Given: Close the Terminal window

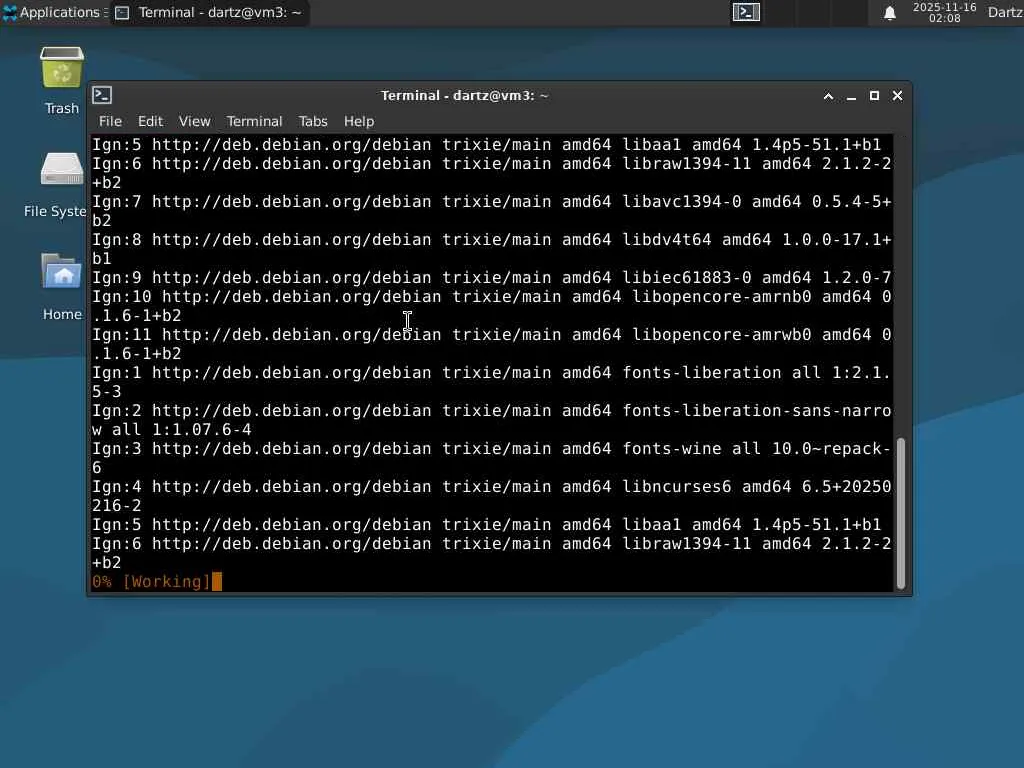Looking at the screenshot, I should pyautogui.click(x=897, y=96).
